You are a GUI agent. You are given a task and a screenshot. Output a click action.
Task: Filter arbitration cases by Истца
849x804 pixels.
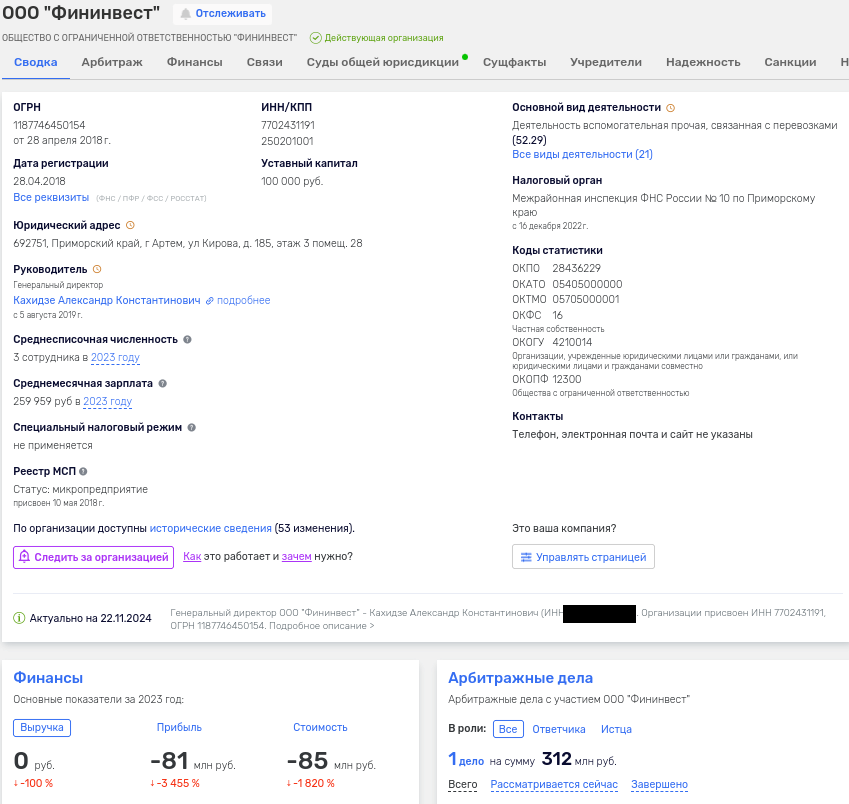(616, 729)
